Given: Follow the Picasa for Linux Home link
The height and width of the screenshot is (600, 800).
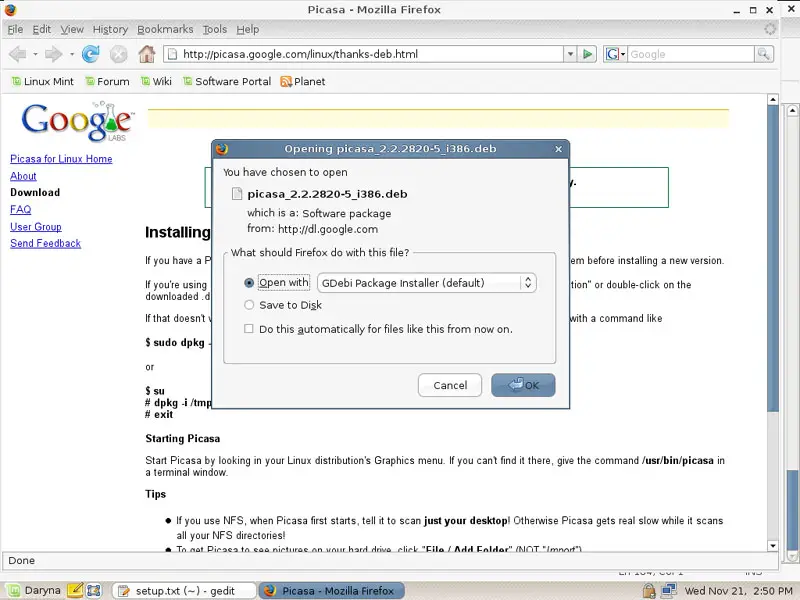Looking at the screenshot, I should (x=61, y=159).
